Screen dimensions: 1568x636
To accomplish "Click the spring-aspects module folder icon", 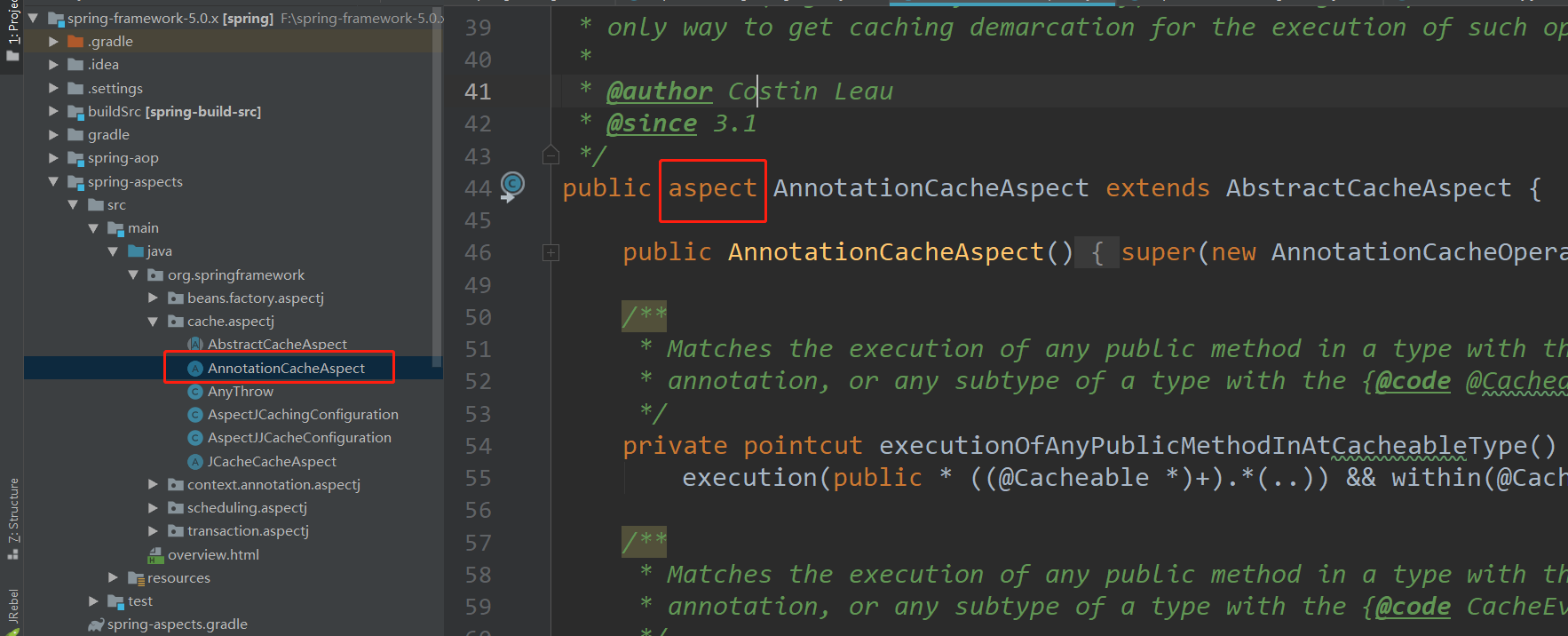I will coord(75,182).
